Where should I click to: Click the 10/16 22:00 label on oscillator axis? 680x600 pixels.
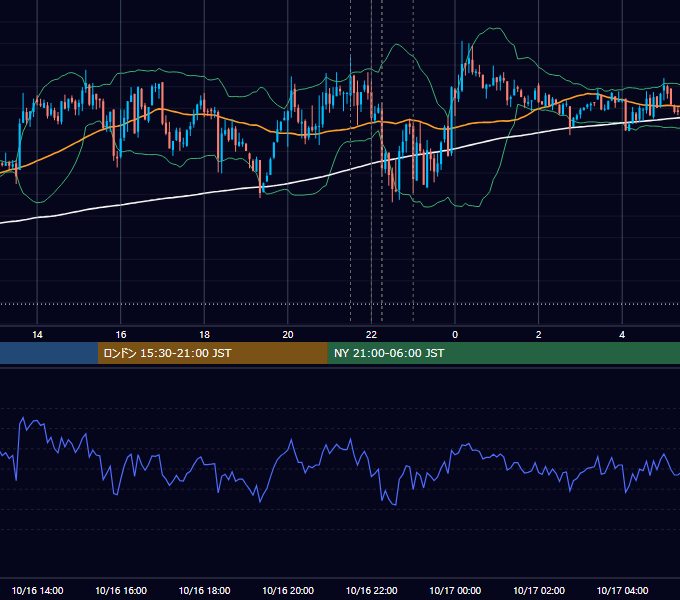371,590
